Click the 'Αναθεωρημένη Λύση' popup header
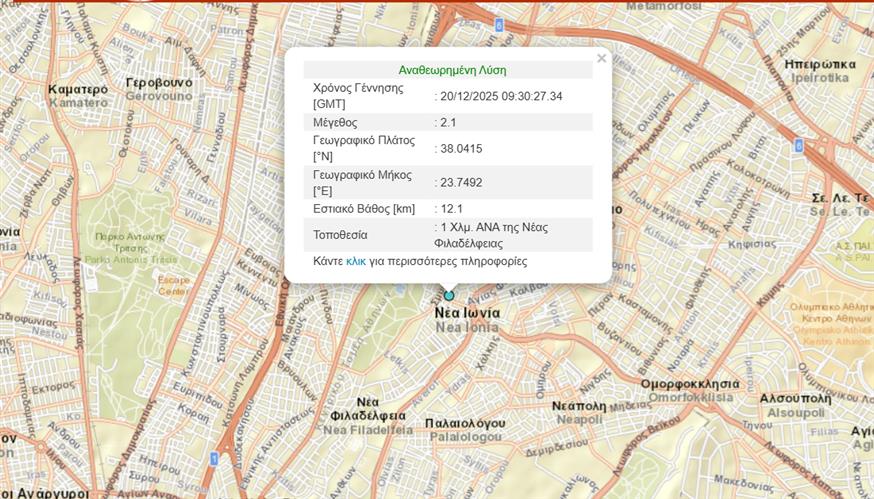 coord(452,70)
